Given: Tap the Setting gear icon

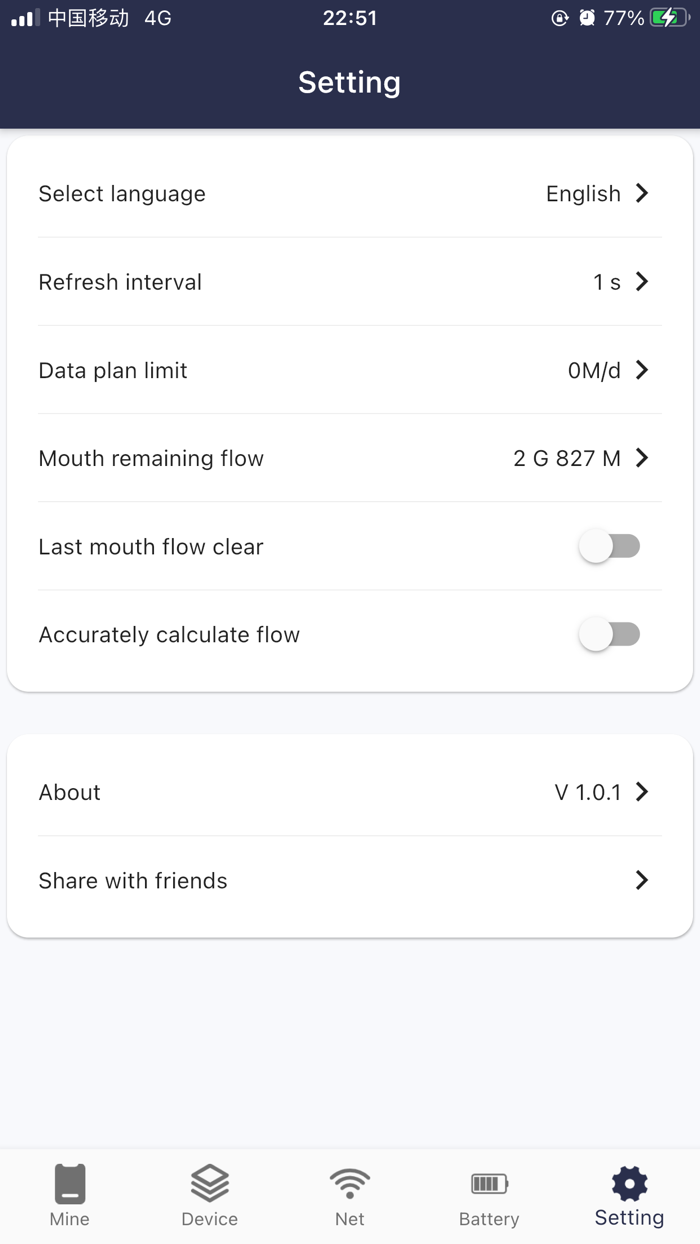Looking at the screenshot, I should coord(629,1184).
